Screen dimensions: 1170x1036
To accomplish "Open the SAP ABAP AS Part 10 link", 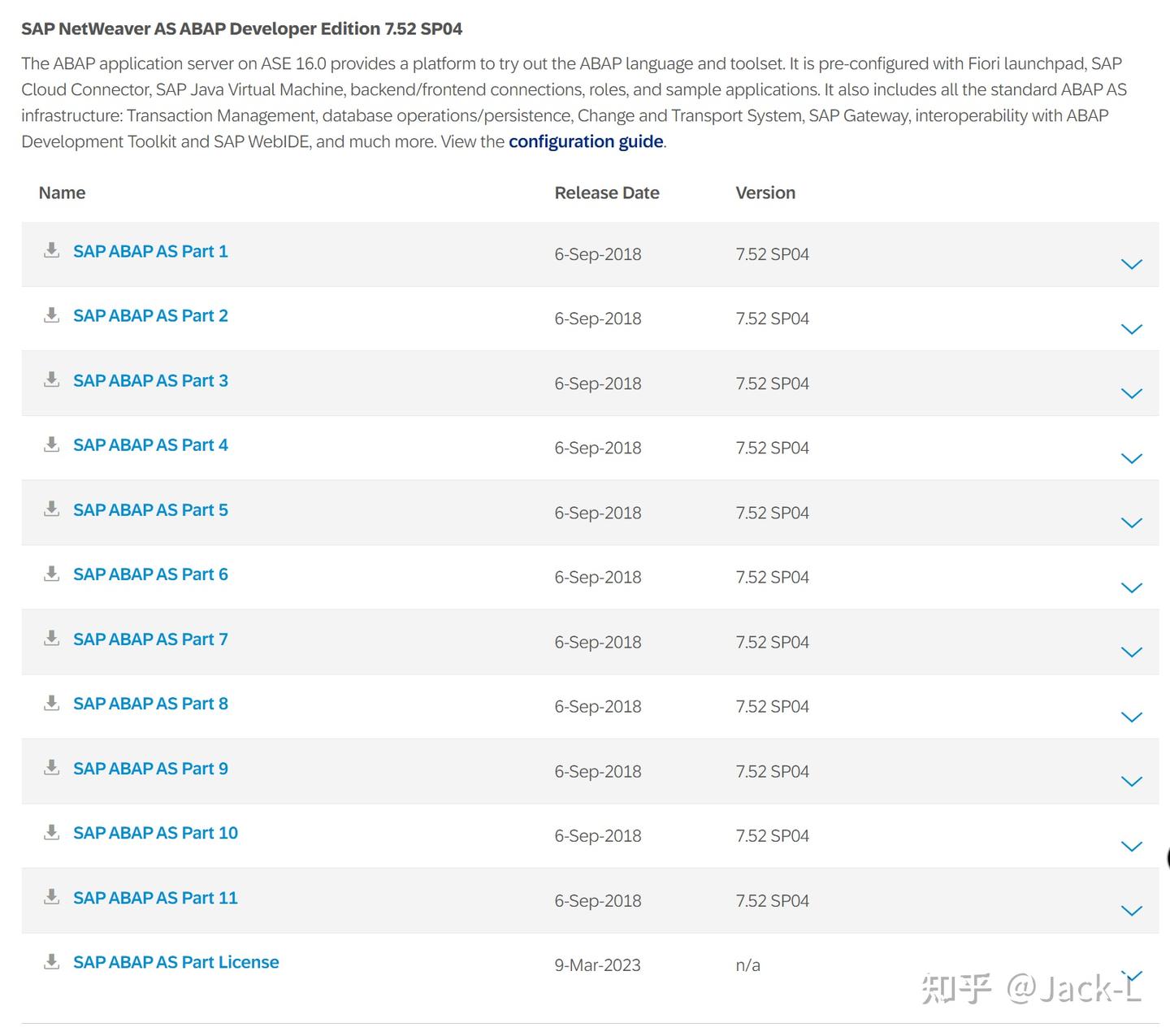I will (155, 832).
